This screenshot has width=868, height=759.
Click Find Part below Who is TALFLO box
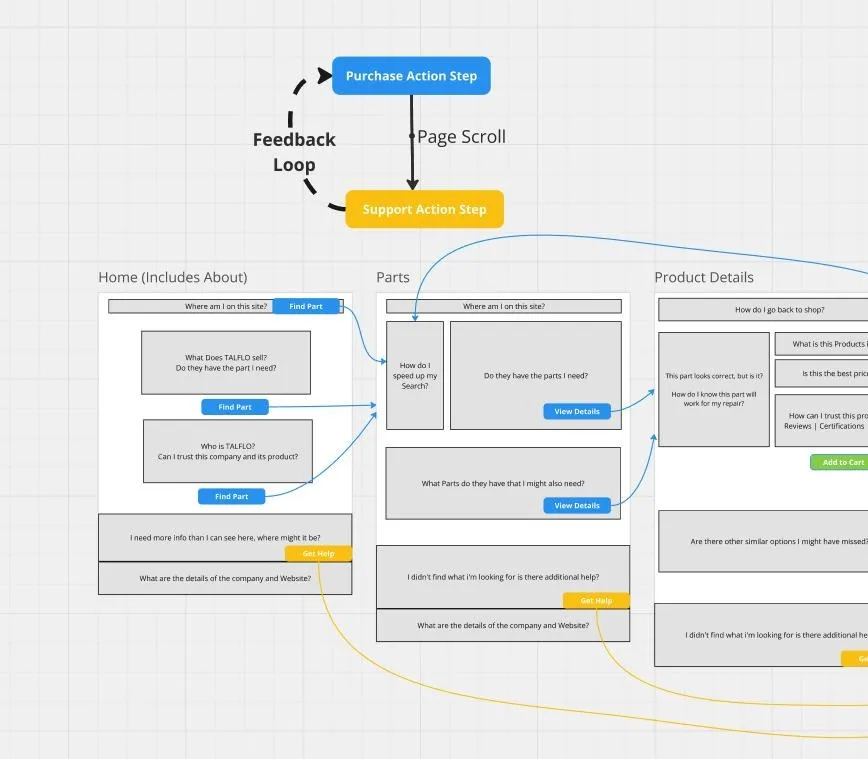[x=231, y=497]
